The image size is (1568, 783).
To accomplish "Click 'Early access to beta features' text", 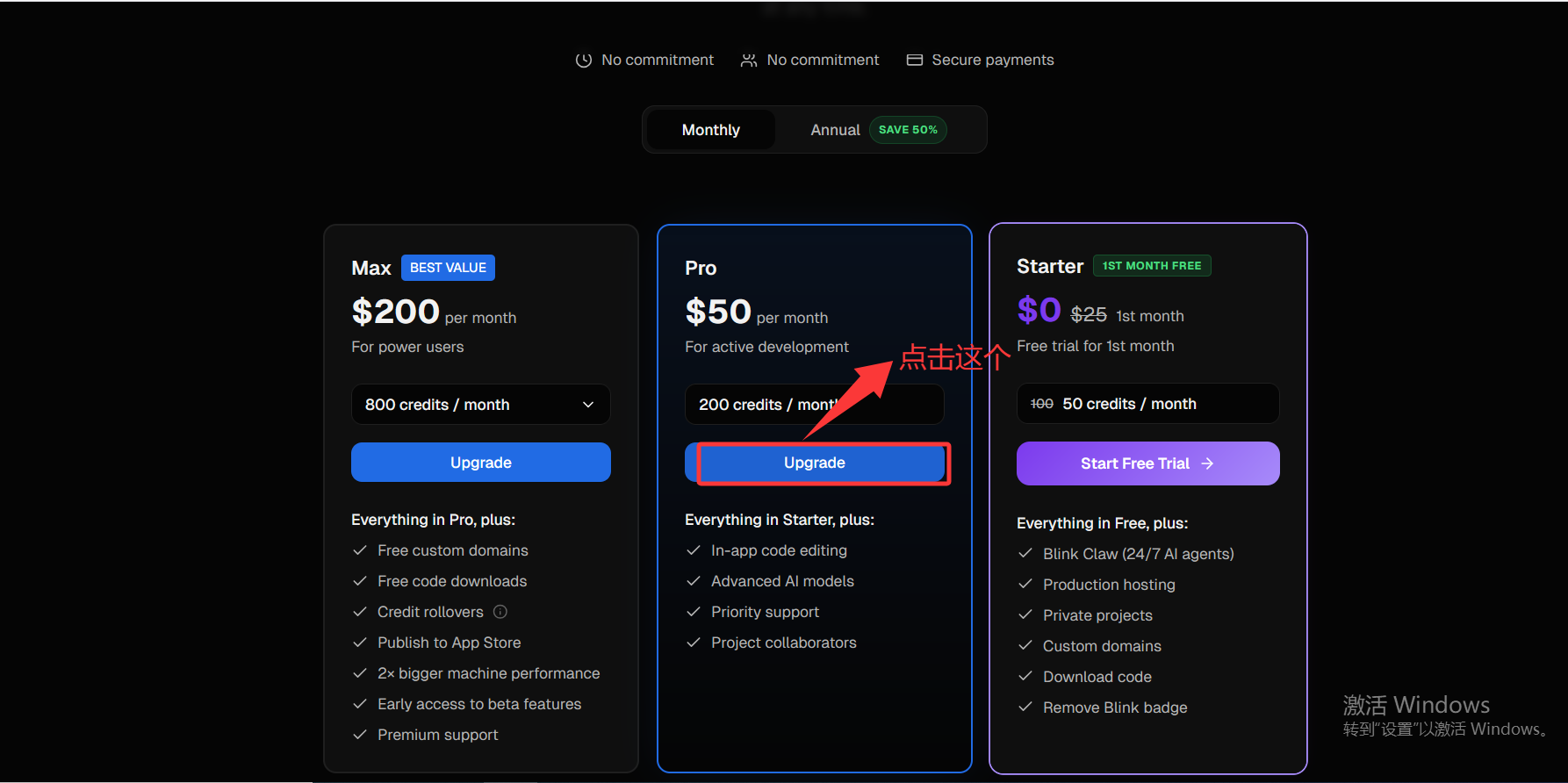I will pyautogui.click(x=479, y=704).
